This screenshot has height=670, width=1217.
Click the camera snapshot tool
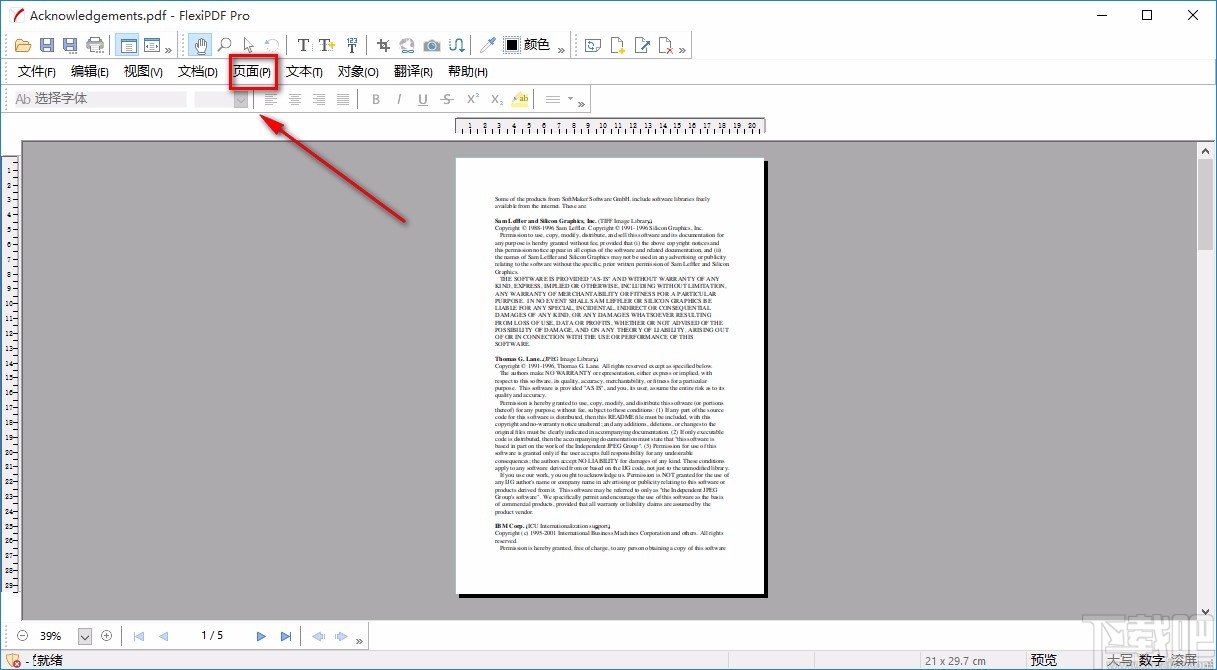tap(432, 45)
